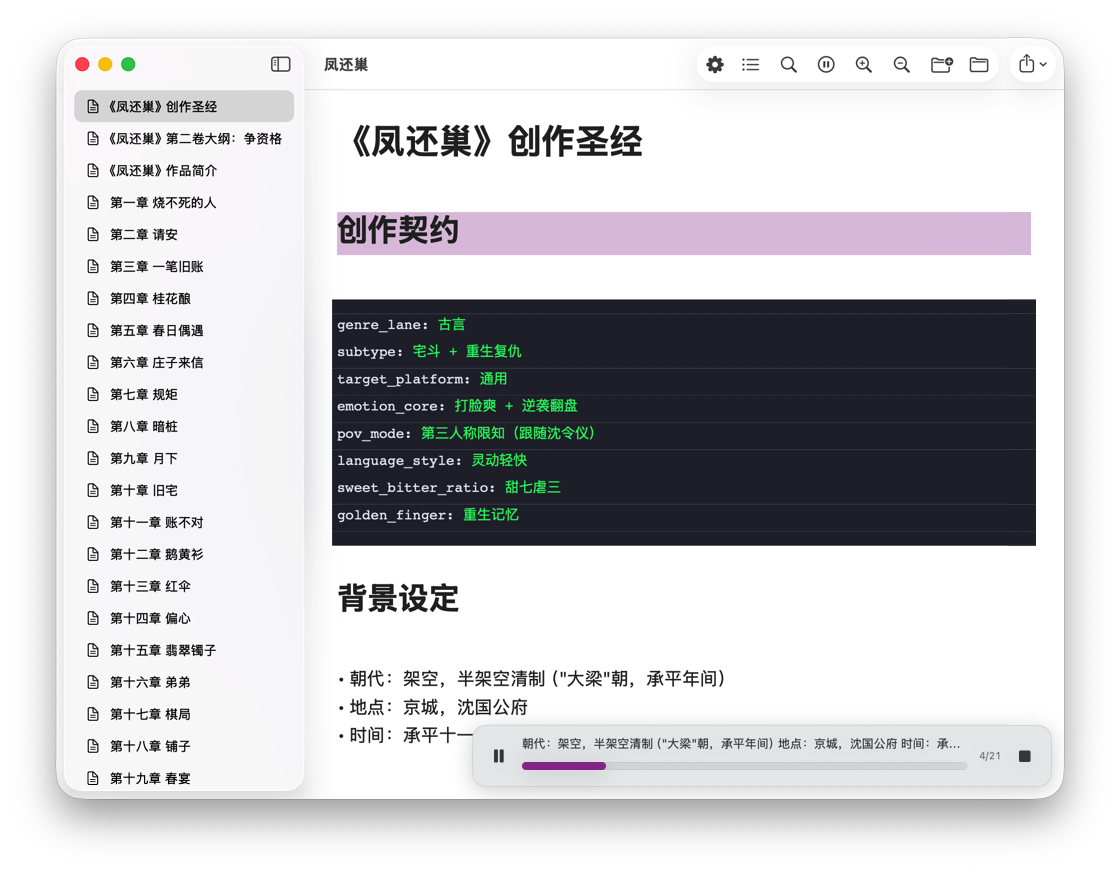Screen dimensions: 1120x873
Task: Click the 《凤还巢》创作圣经 main title
Action: point(494,141)
